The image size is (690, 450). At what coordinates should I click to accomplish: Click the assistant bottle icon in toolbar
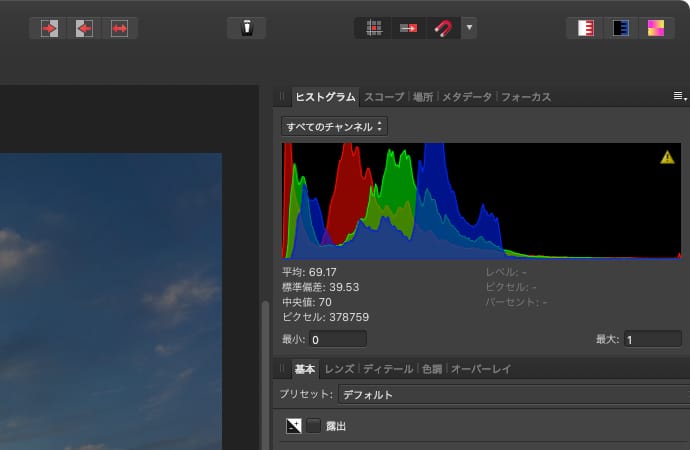(246, 28)
